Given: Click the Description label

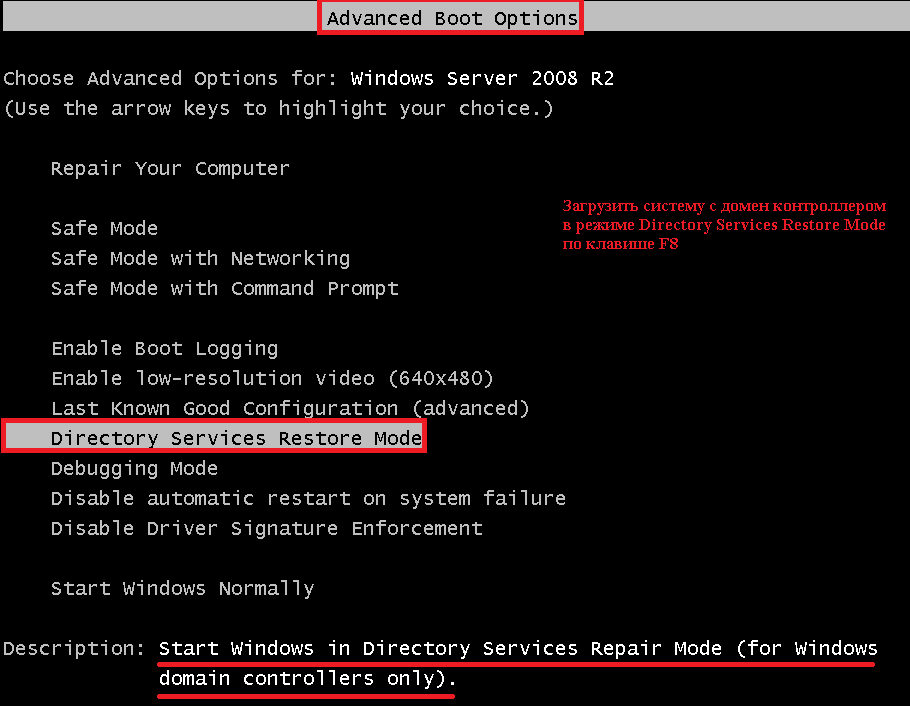Looking at the screenshot, I should (x=74, y=649).
